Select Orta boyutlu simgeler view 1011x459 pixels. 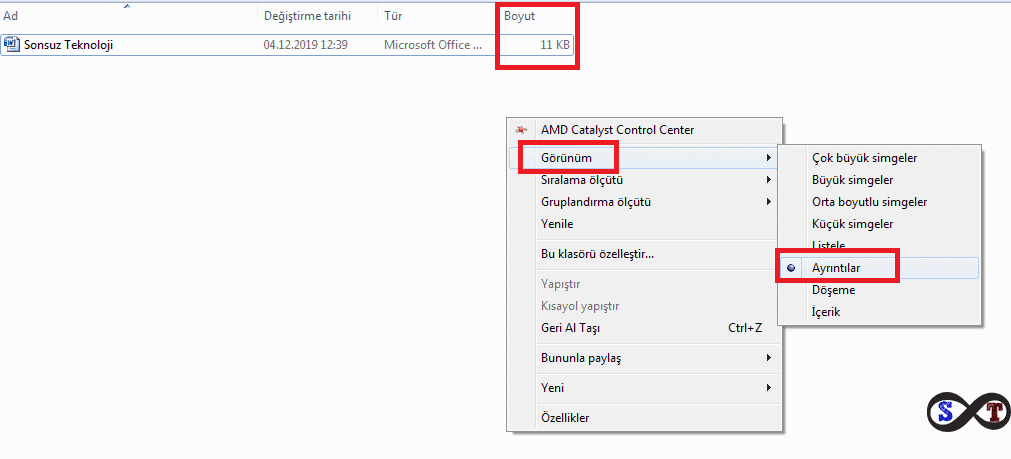pos(869,202)
